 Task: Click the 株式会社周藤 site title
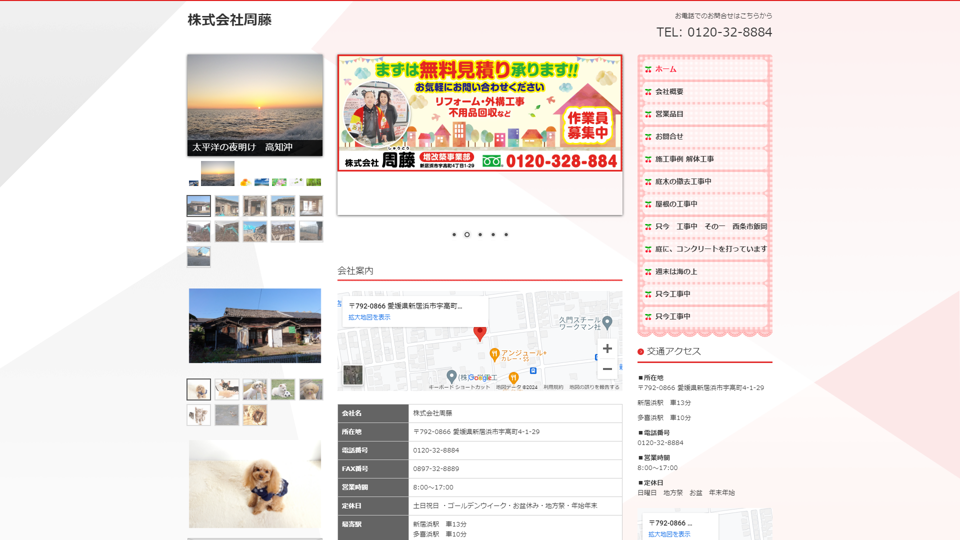pyautogui.click(x=229, y=20)
